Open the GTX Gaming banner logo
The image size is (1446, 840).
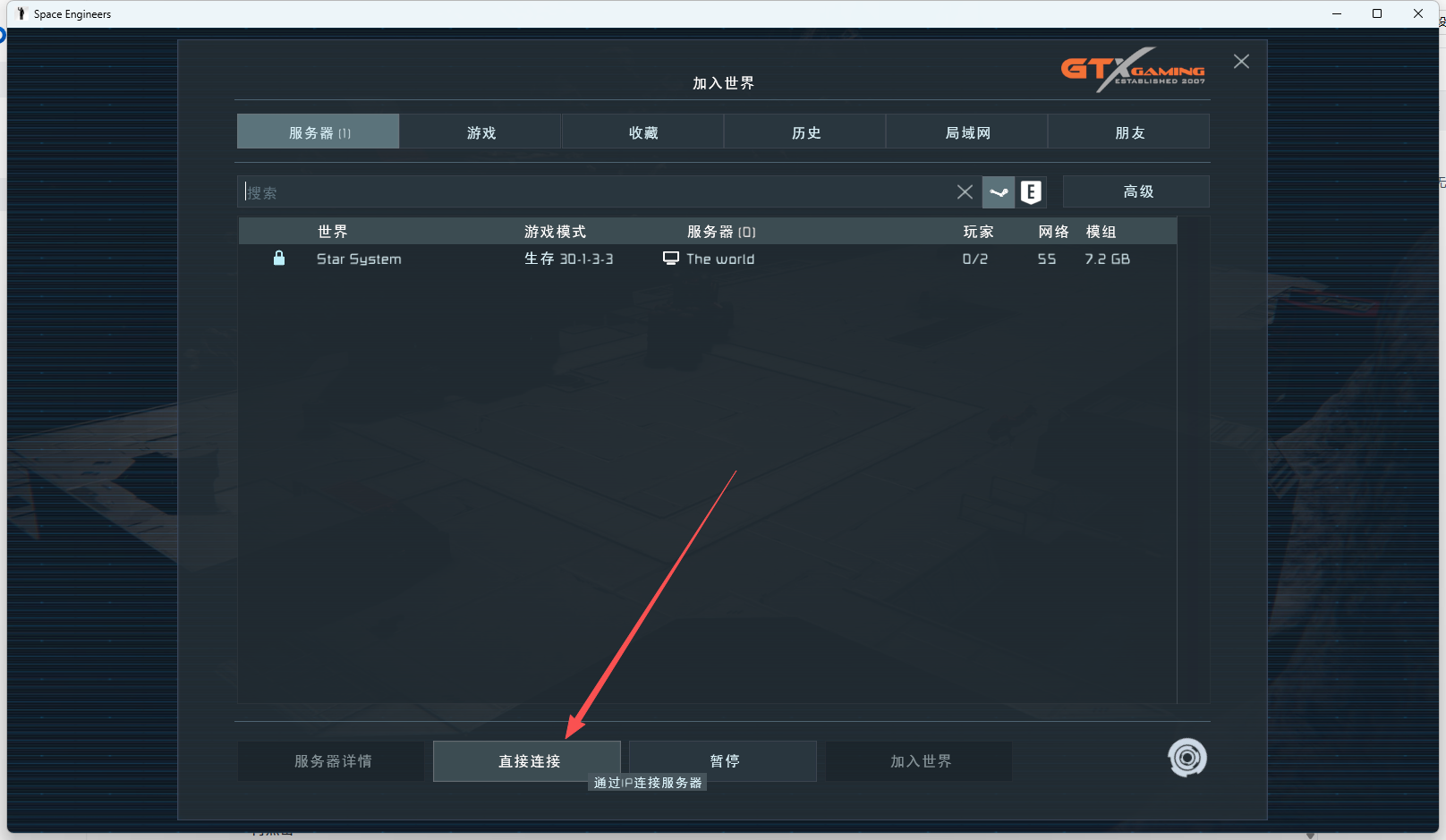click(x=1133, y=69)
